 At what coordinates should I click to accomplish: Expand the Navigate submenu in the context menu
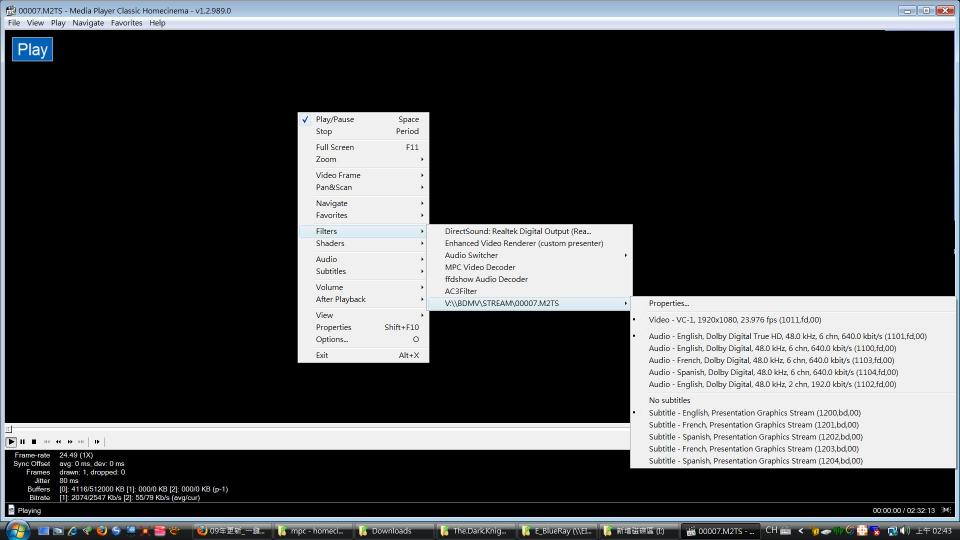363,203
